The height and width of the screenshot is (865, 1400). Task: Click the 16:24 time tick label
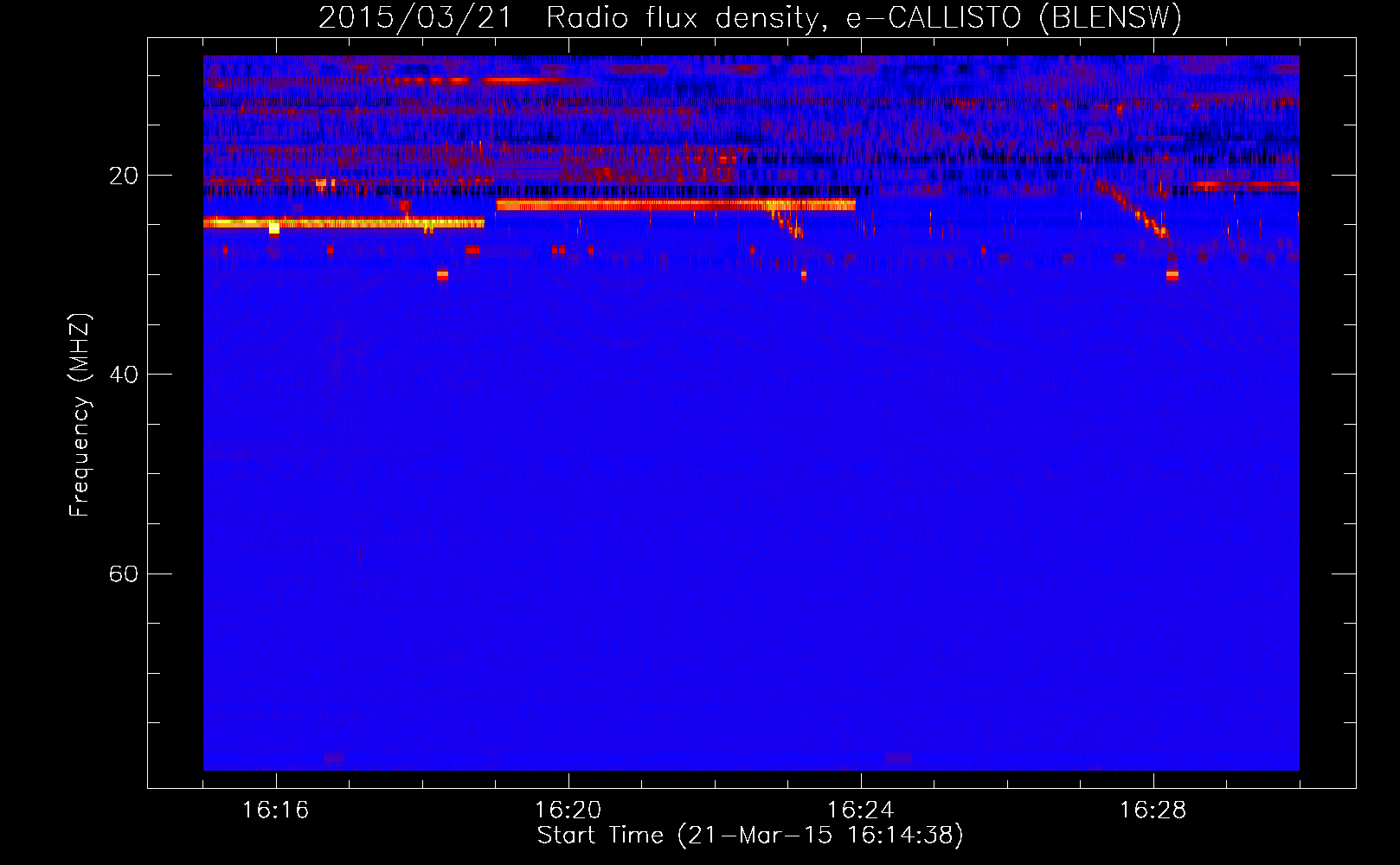pyautogui.click(x=860, y=811)
